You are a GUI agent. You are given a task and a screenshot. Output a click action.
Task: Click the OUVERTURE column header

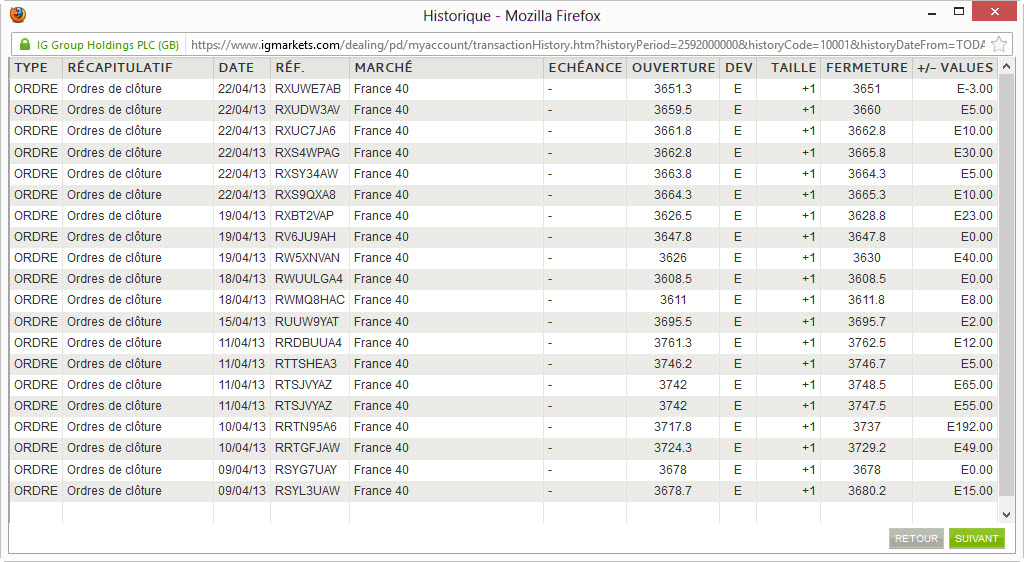point(673,68)
